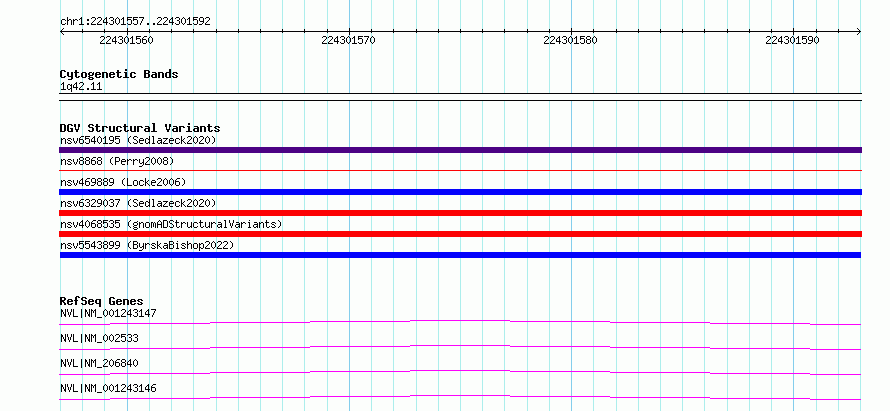Image resolution: width=890 pixels, height=411 pixels.
Task: Open variant nsv469889 (Locke2006) label
Action: (x=123, y=182)
